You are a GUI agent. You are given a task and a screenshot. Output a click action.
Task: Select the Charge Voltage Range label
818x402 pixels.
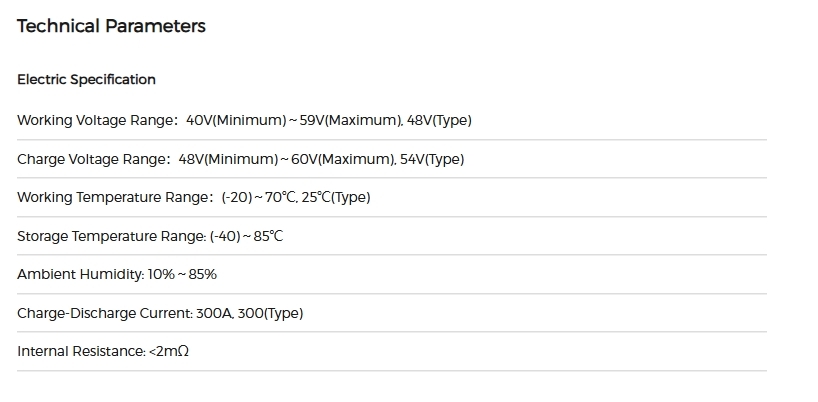click(x=93, y=159)
